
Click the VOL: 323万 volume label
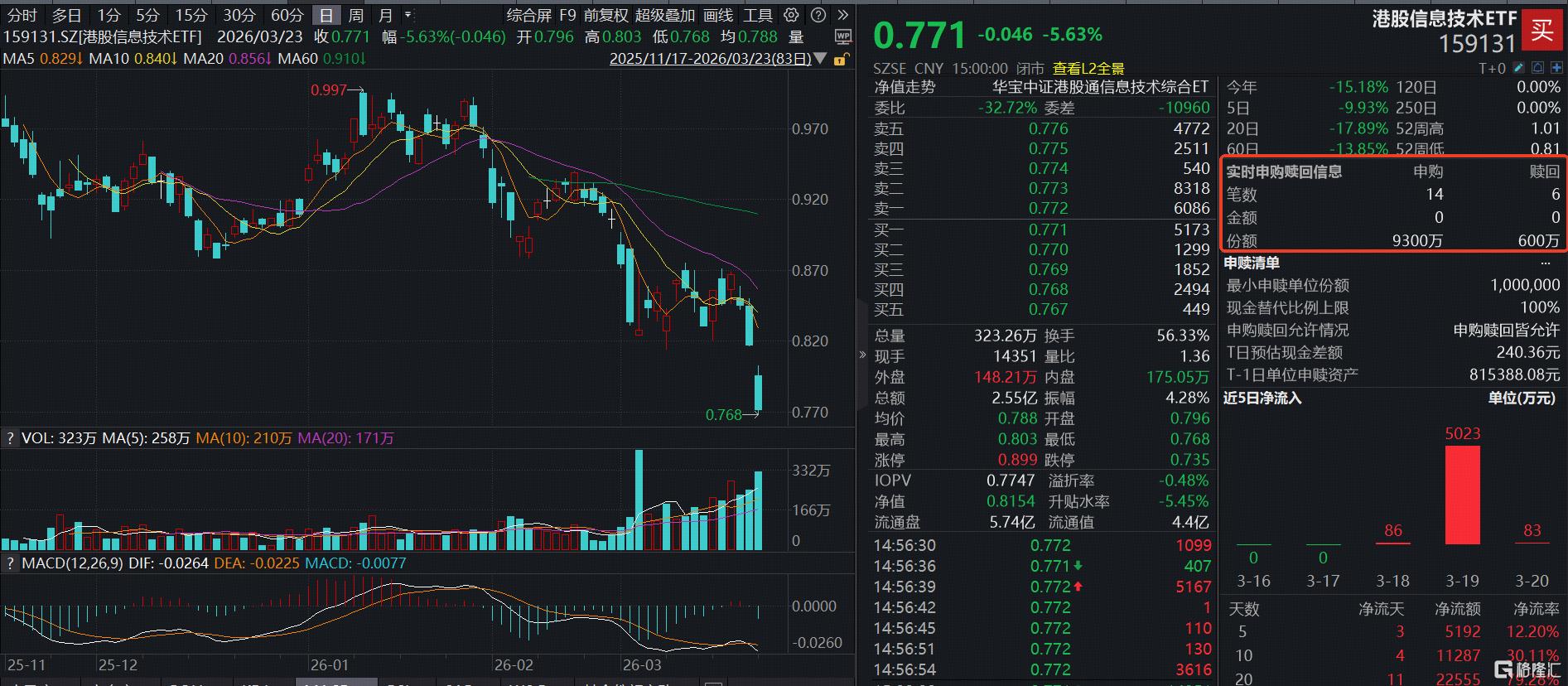[60, 438]
